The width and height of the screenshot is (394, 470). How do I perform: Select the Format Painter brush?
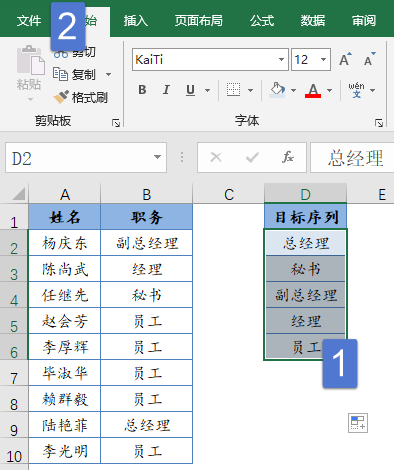pos(81,97)
